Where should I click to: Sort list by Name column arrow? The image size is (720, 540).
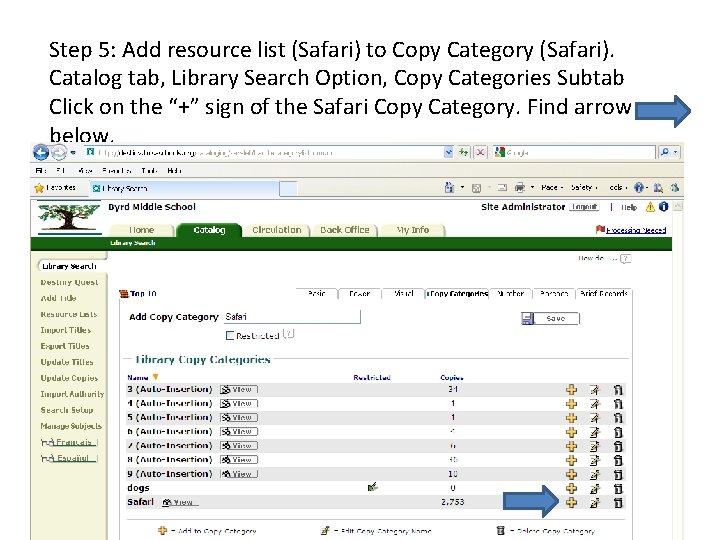tap(156, 377)
